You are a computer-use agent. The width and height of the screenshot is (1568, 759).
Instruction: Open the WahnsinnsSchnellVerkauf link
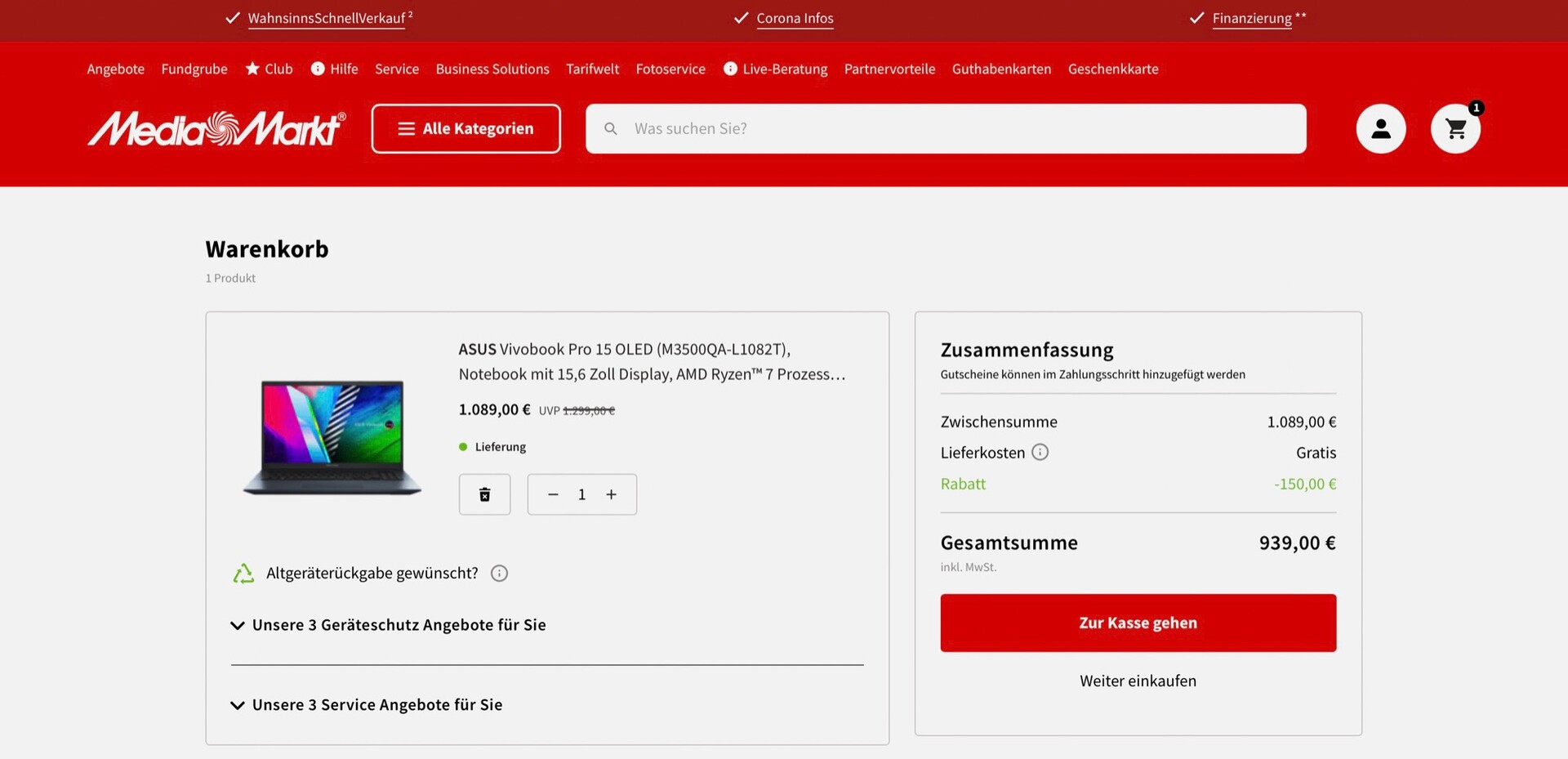pos(327,18)
